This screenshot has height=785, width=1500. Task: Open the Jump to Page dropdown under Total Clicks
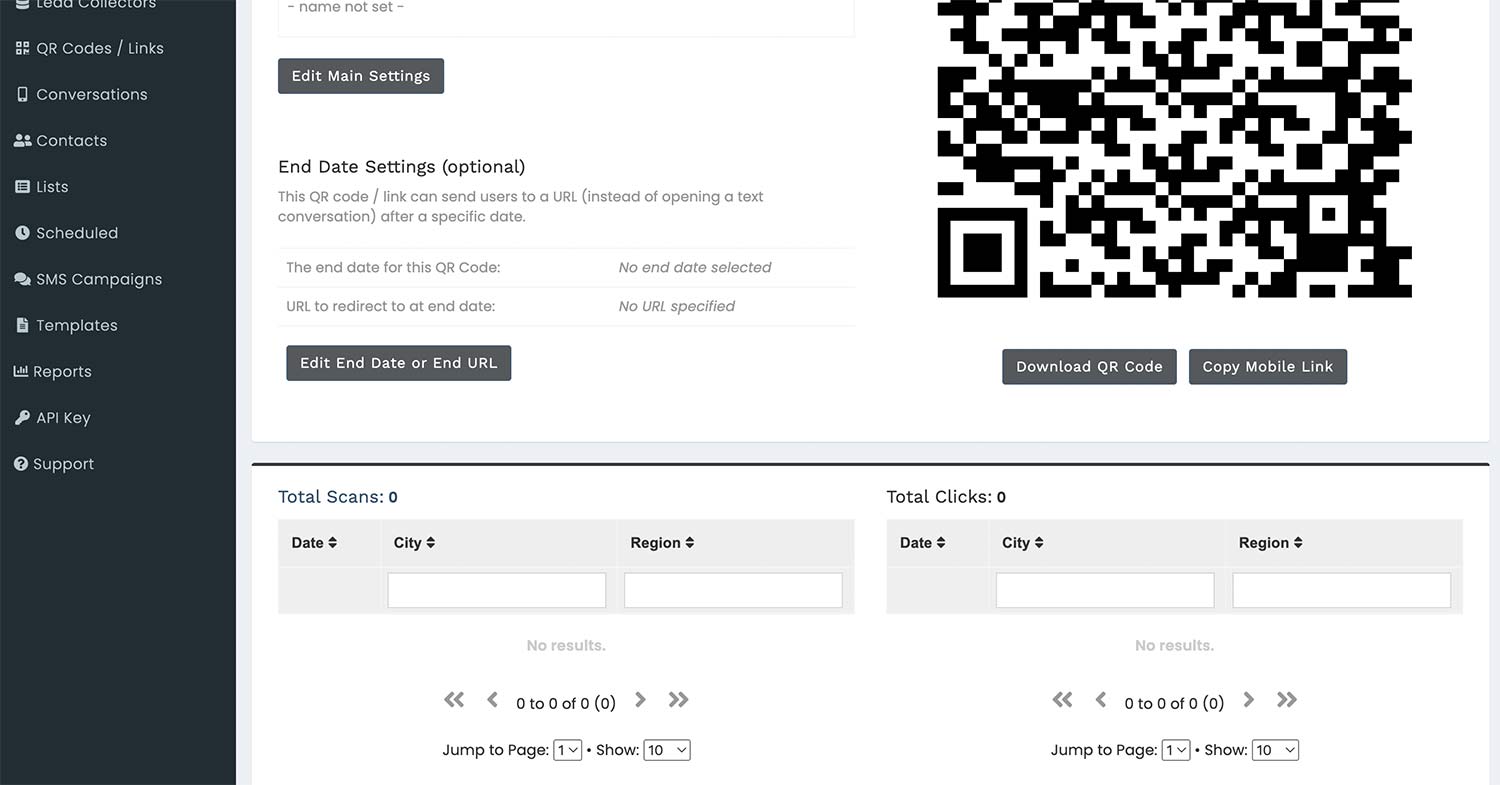[x=1176, y=749]
